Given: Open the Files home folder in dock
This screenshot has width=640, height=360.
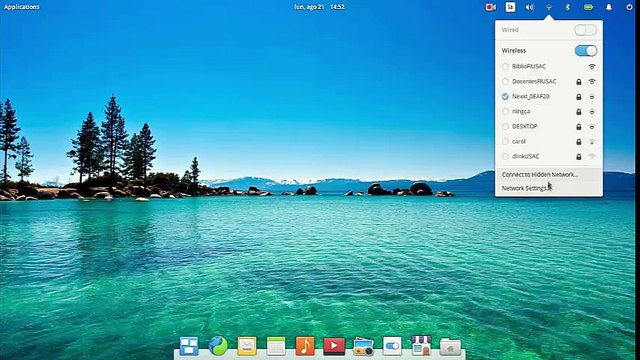Looking at the screenshot, I should coord(450,347).
